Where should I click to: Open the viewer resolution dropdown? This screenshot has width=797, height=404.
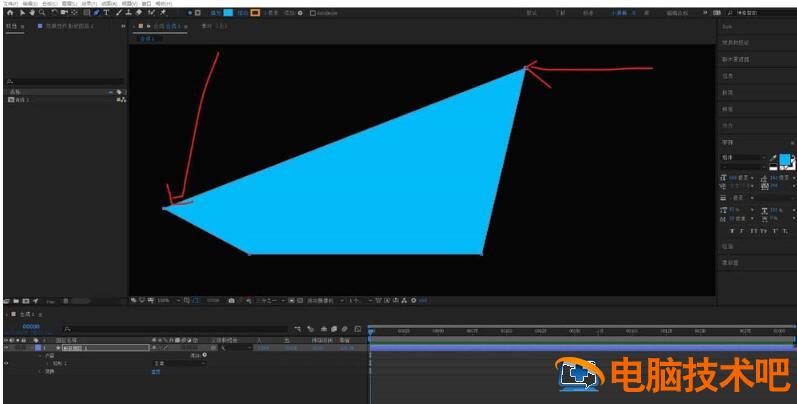coord(272,301)
